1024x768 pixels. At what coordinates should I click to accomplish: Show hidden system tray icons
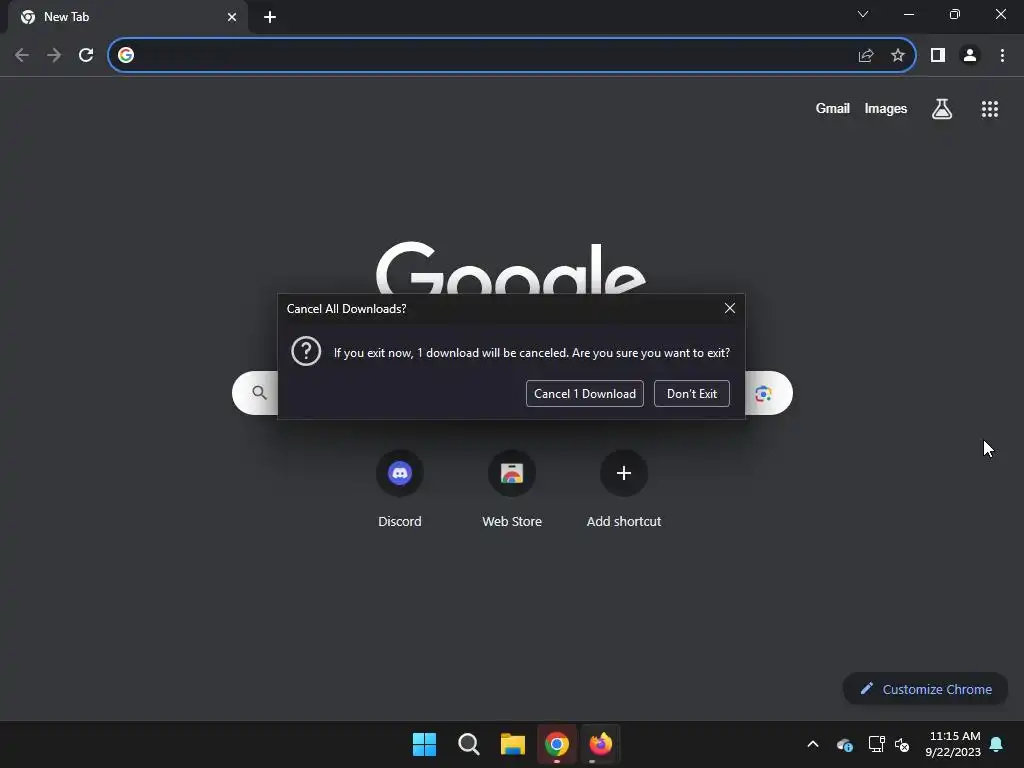coord(813,744)
